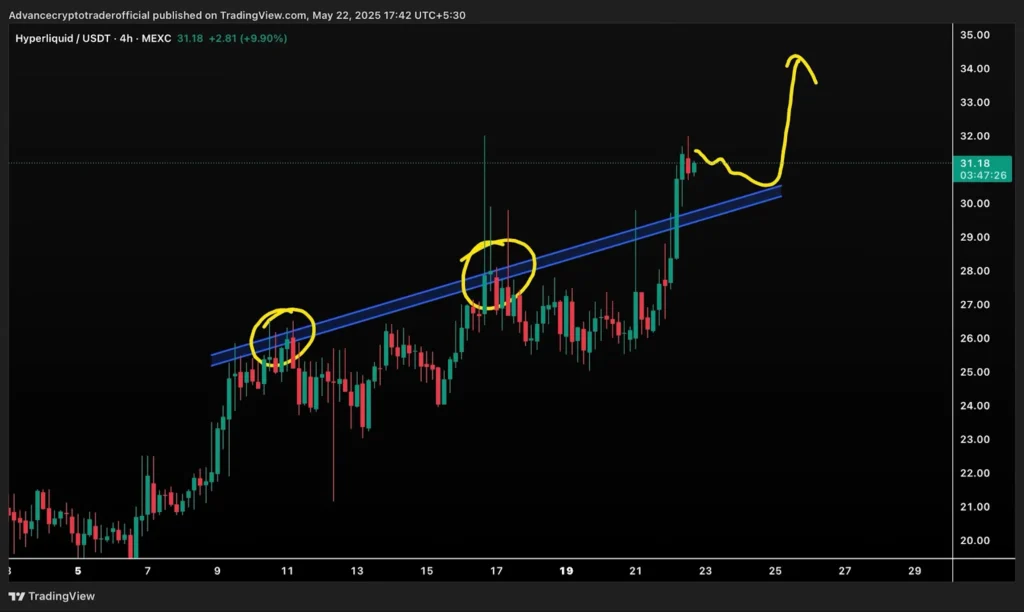Screen dimensions: 1024x612
Task: Click the 25.00 price axis label
Action: pyautogui.click(x=974, y=372)
